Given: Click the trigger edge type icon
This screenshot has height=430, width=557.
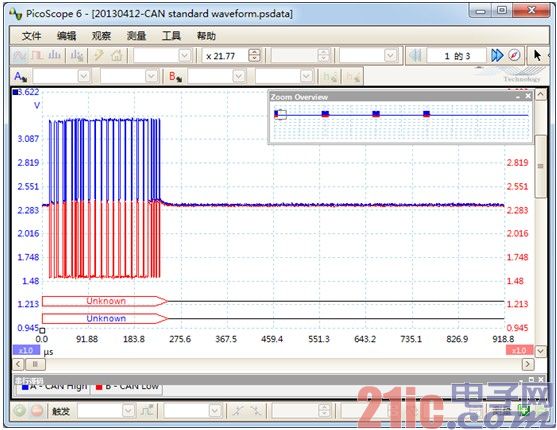Looking at the screenshot, I should [147, 411].
